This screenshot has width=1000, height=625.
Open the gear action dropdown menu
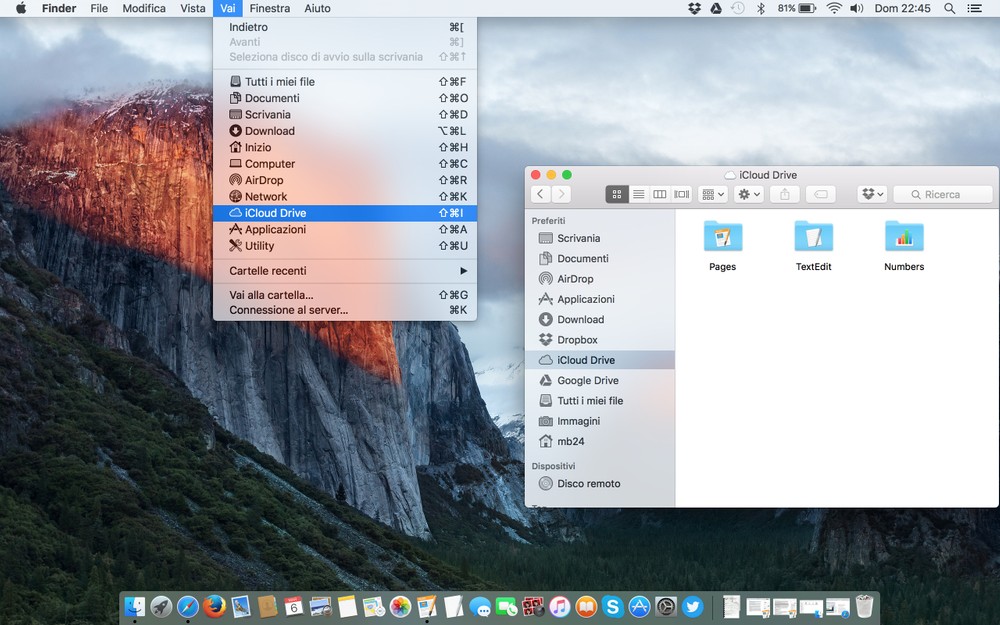click(748, 194)
